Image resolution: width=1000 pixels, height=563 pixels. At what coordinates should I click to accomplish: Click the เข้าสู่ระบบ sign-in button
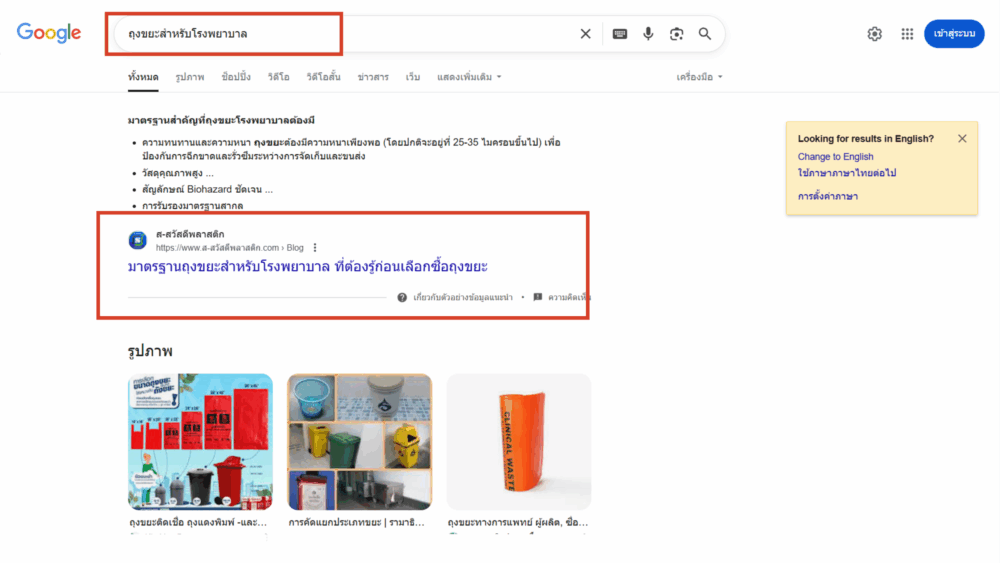[954, 34]
